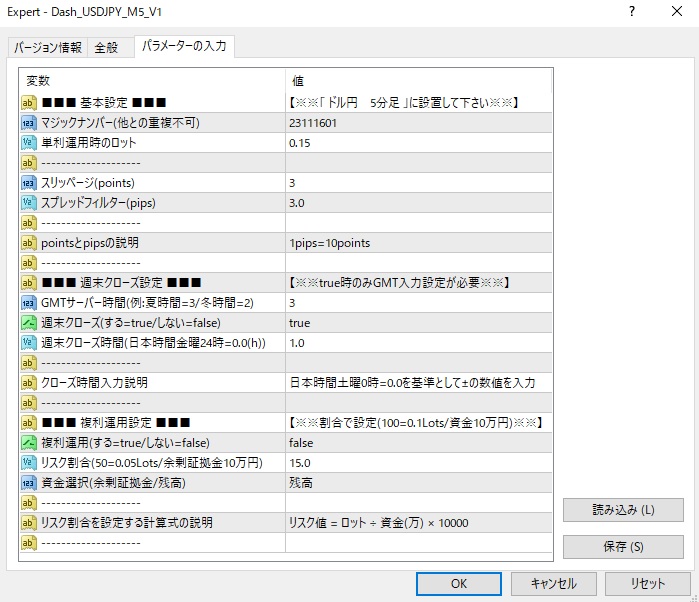The height and width of the screenshot is (602, 699).
Task: Click the 保存 (S) button
Action: (x=623, y=547)
